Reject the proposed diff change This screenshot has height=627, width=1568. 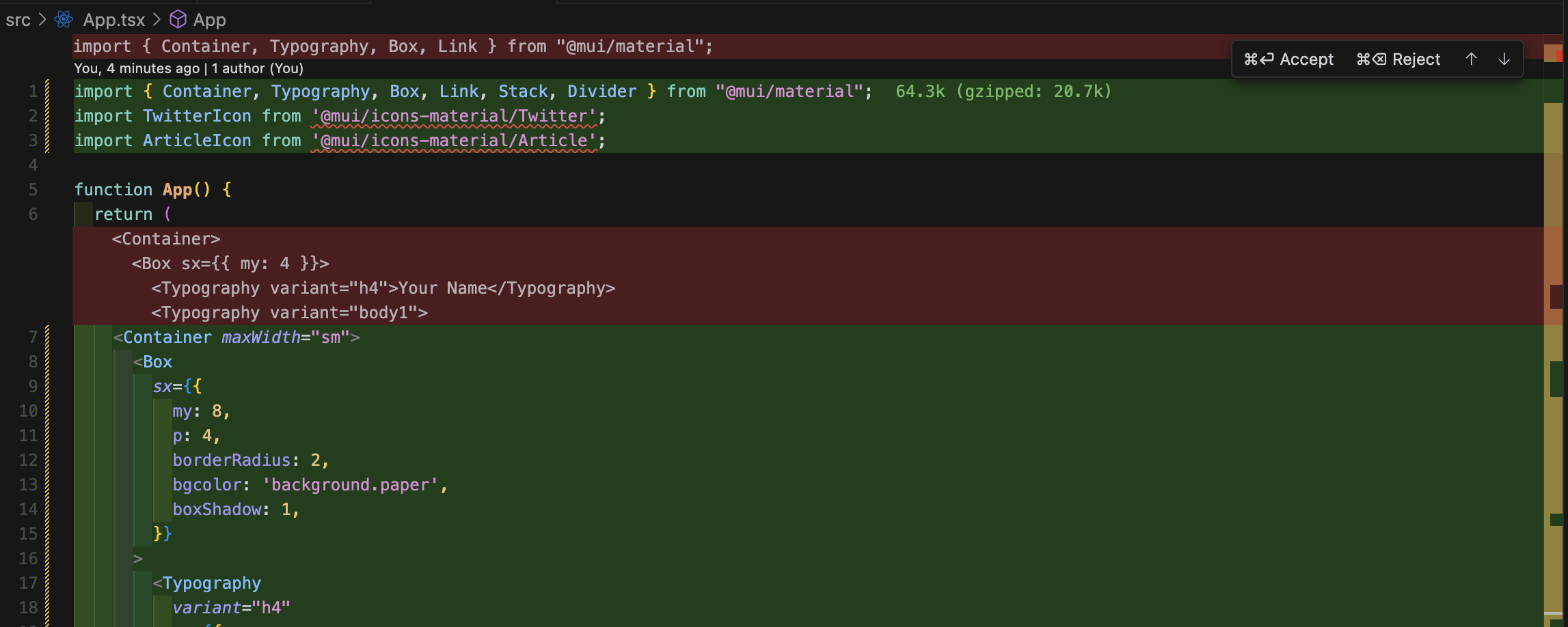[x=1398, y=59]
